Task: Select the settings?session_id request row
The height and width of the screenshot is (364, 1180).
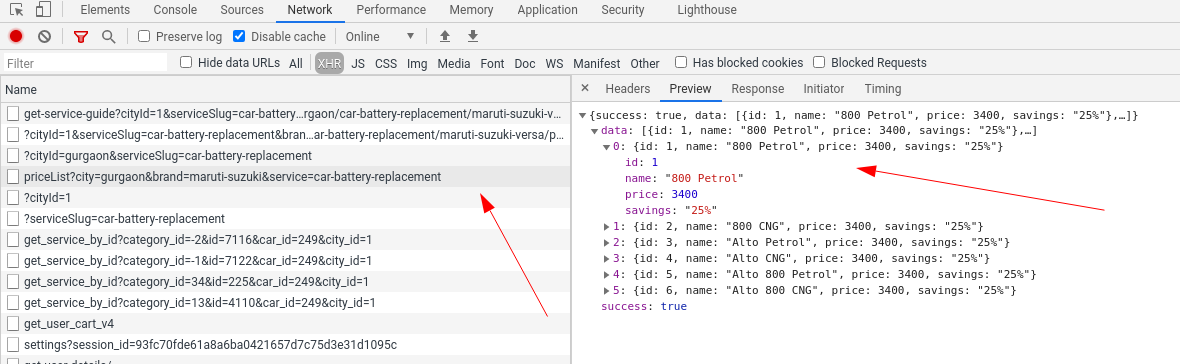Action: point(285,345)
